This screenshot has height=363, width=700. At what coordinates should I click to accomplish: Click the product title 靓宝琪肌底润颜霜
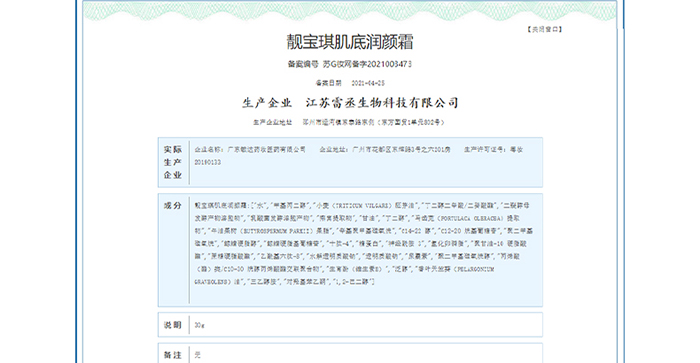350,42
